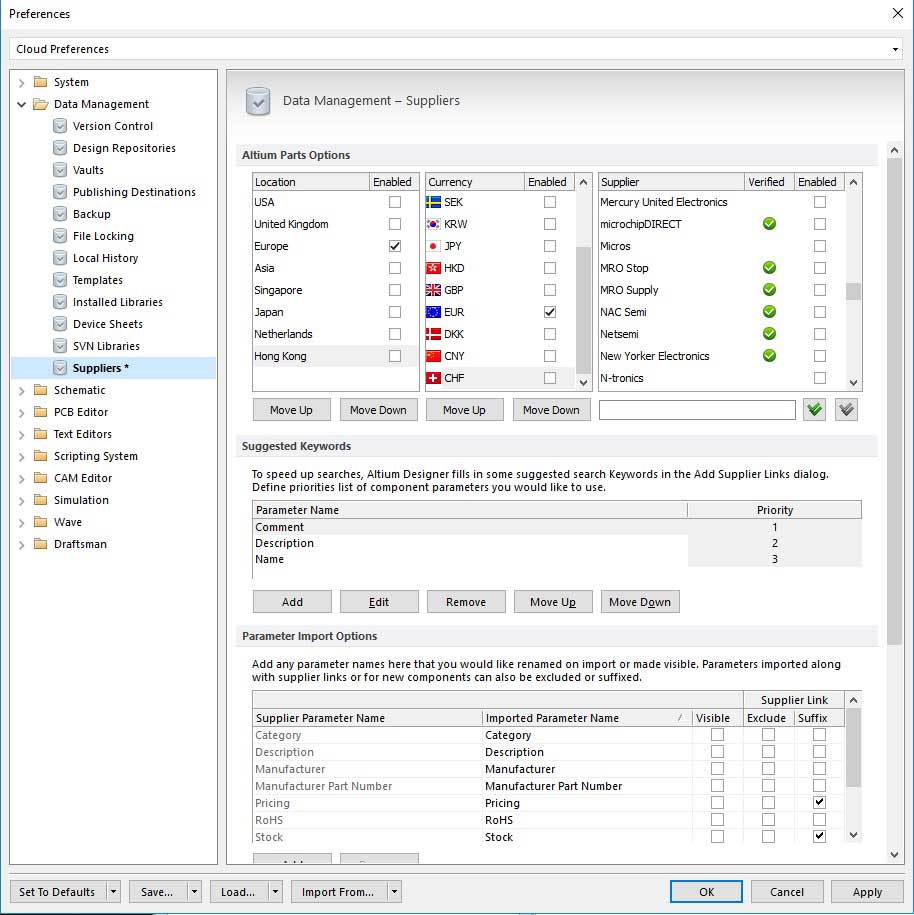Click the green checkmark enable-all suppliers icon

tap(814, 410)
